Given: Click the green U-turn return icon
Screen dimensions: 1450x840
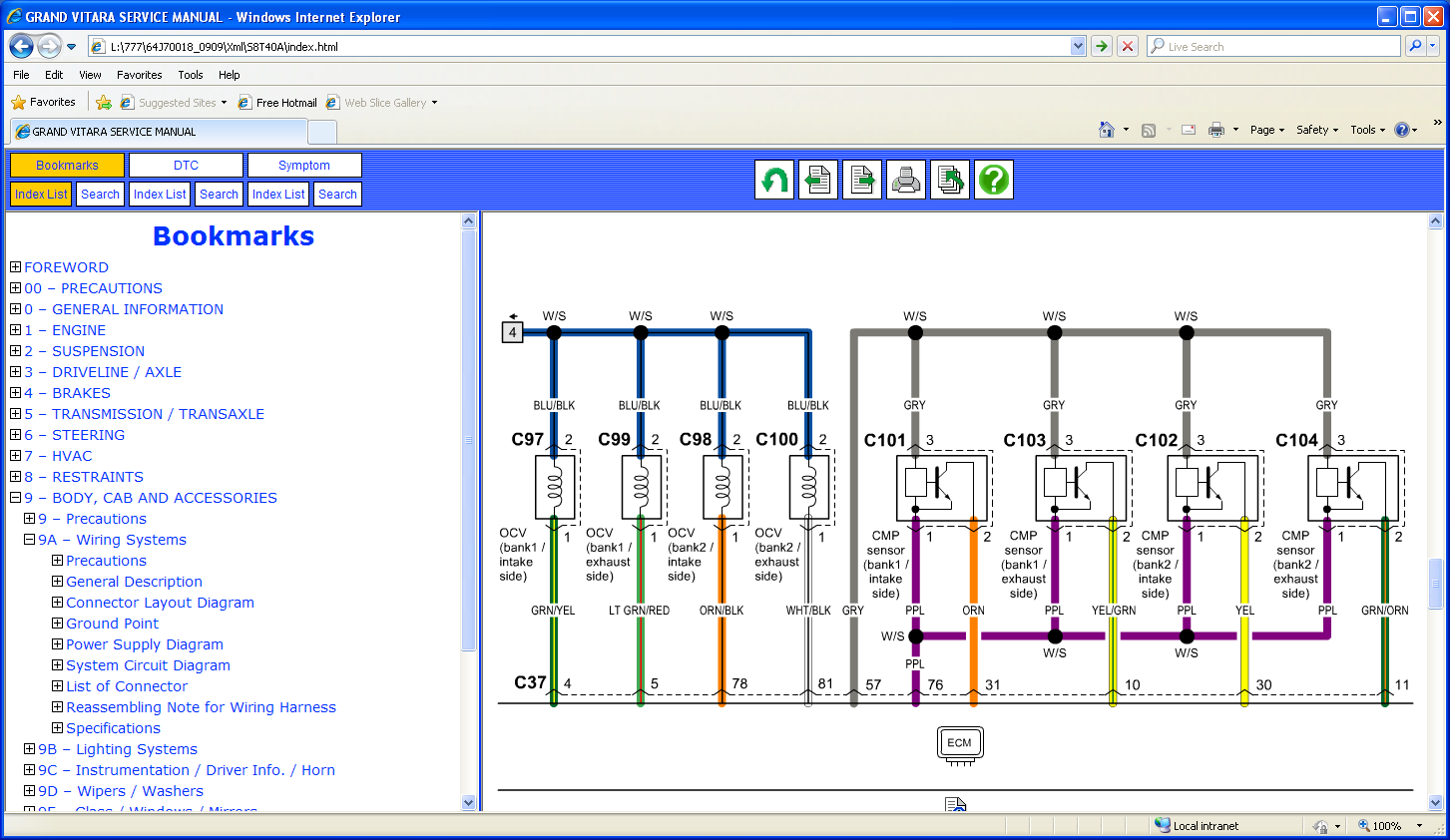Looking at the screenshot, I should [774, 180].
